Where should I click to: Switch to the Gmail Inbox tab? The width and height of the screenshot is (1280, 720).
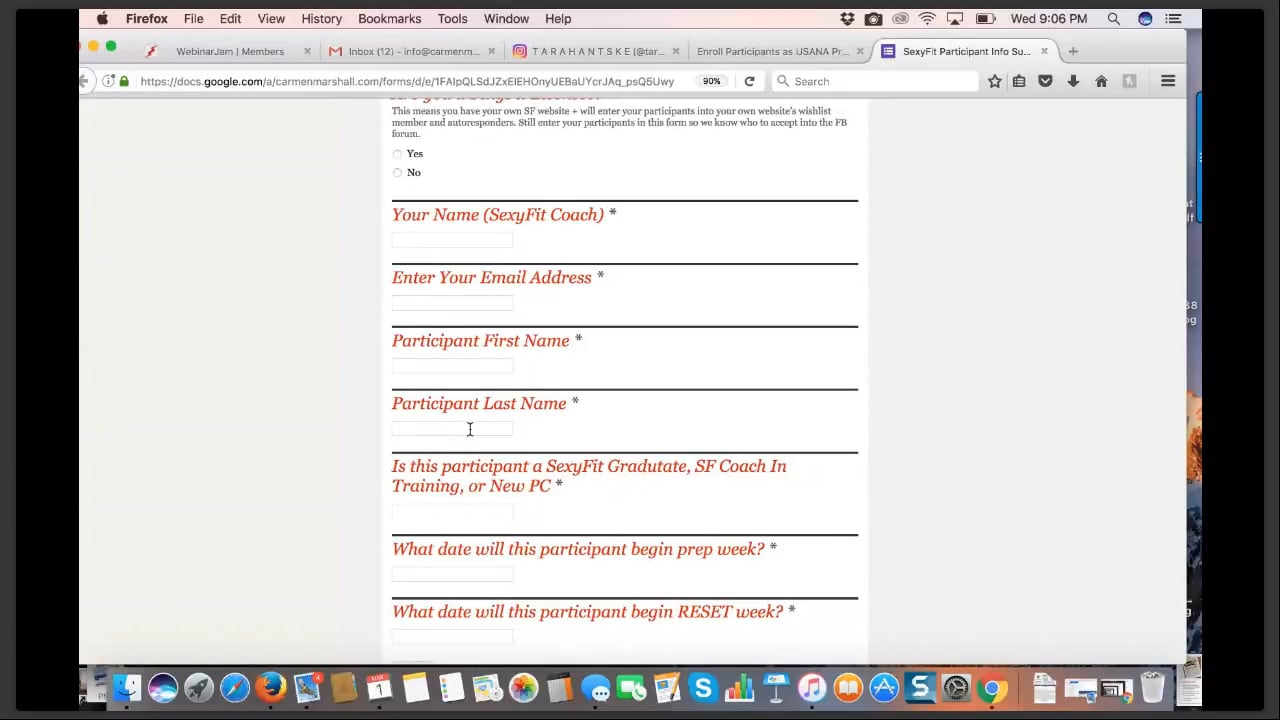412,51
